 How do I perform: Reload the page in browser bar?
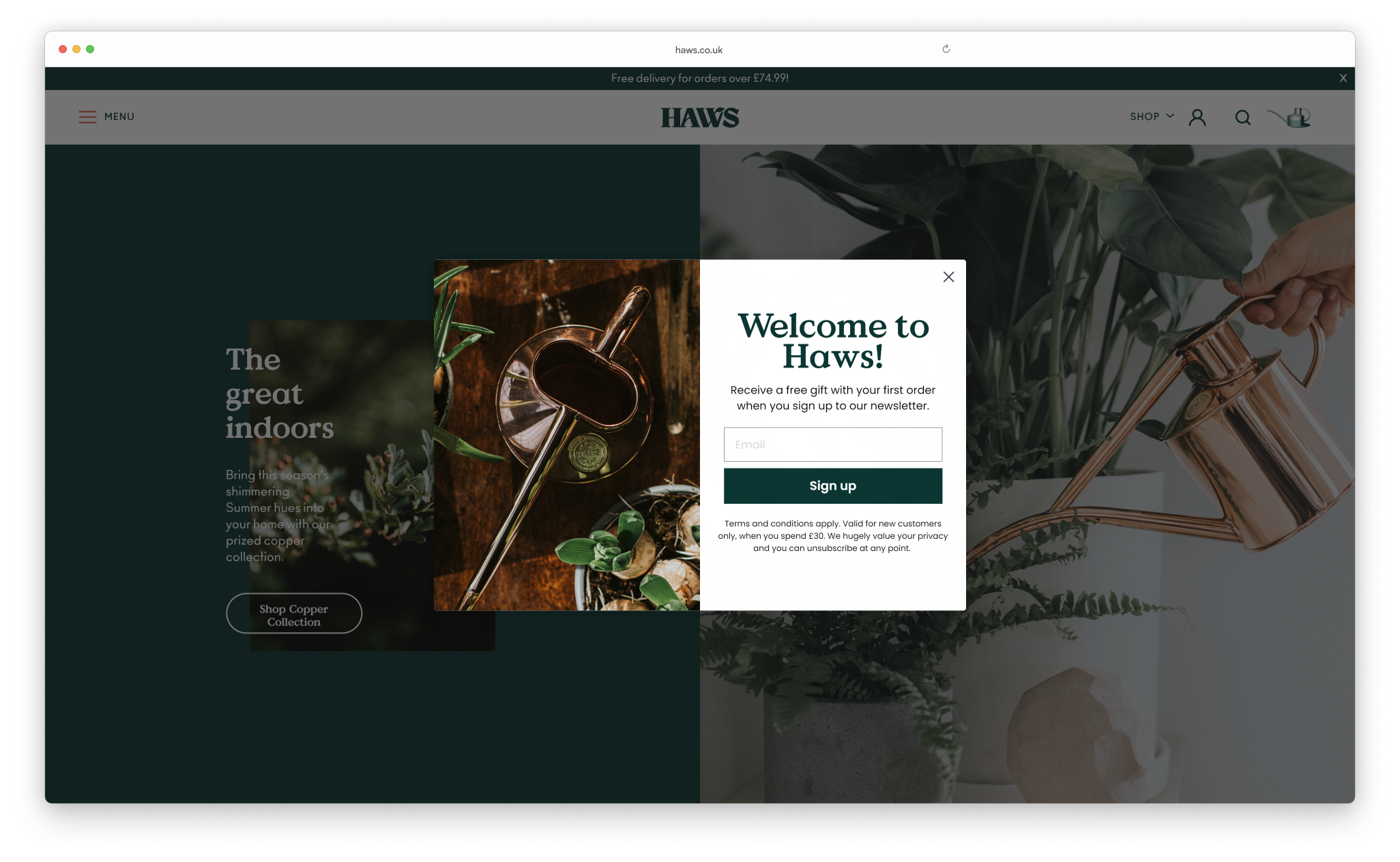pos(946,49)
